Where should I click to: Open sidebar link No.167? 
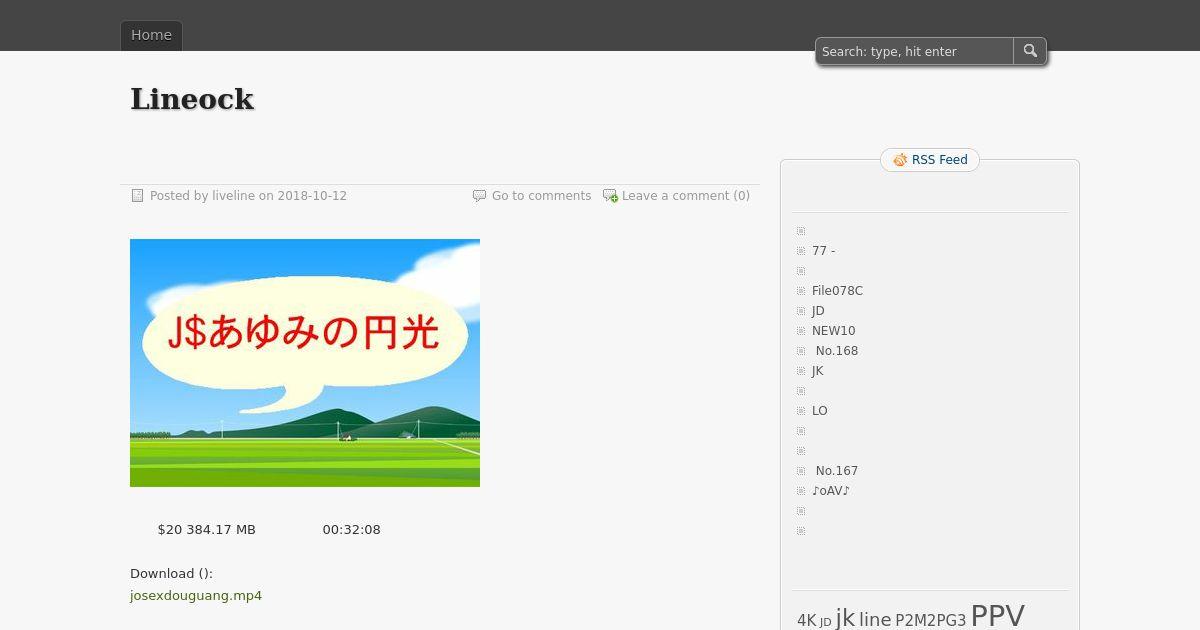837,471
